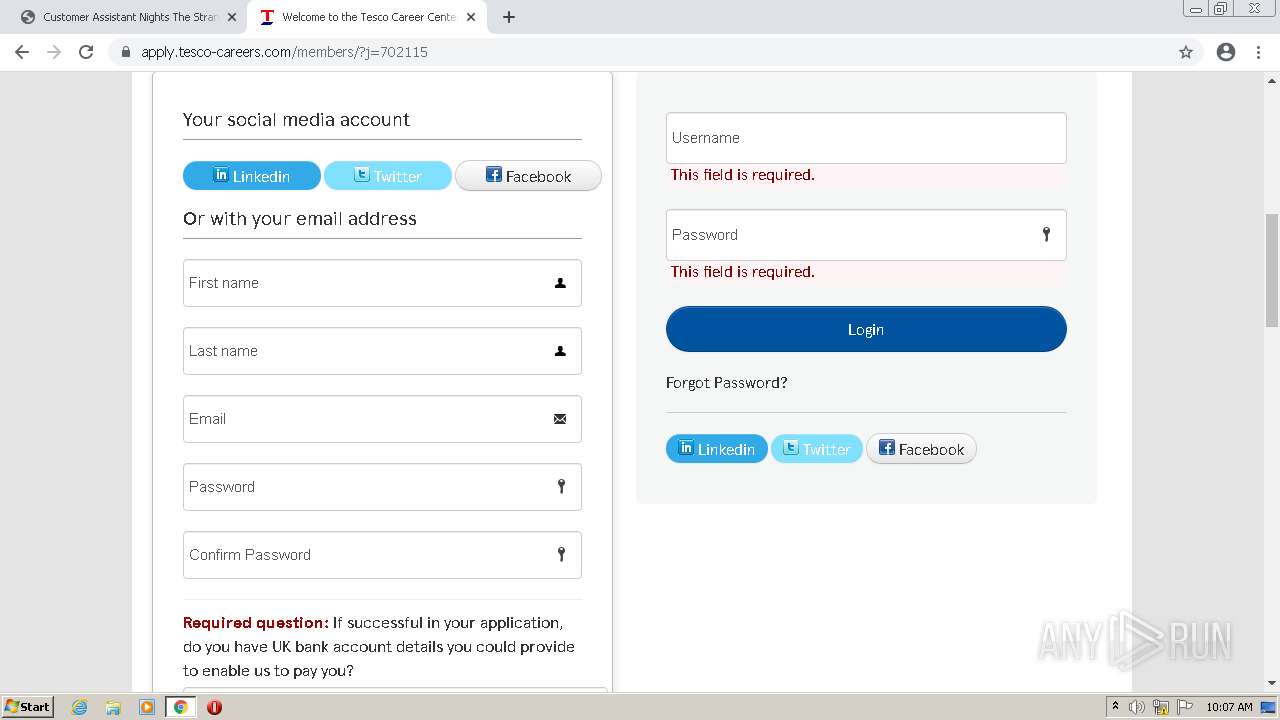The height and width of the screenshot is (720, 1280).
Task: Go back to previous page
Action: [22, 52]
